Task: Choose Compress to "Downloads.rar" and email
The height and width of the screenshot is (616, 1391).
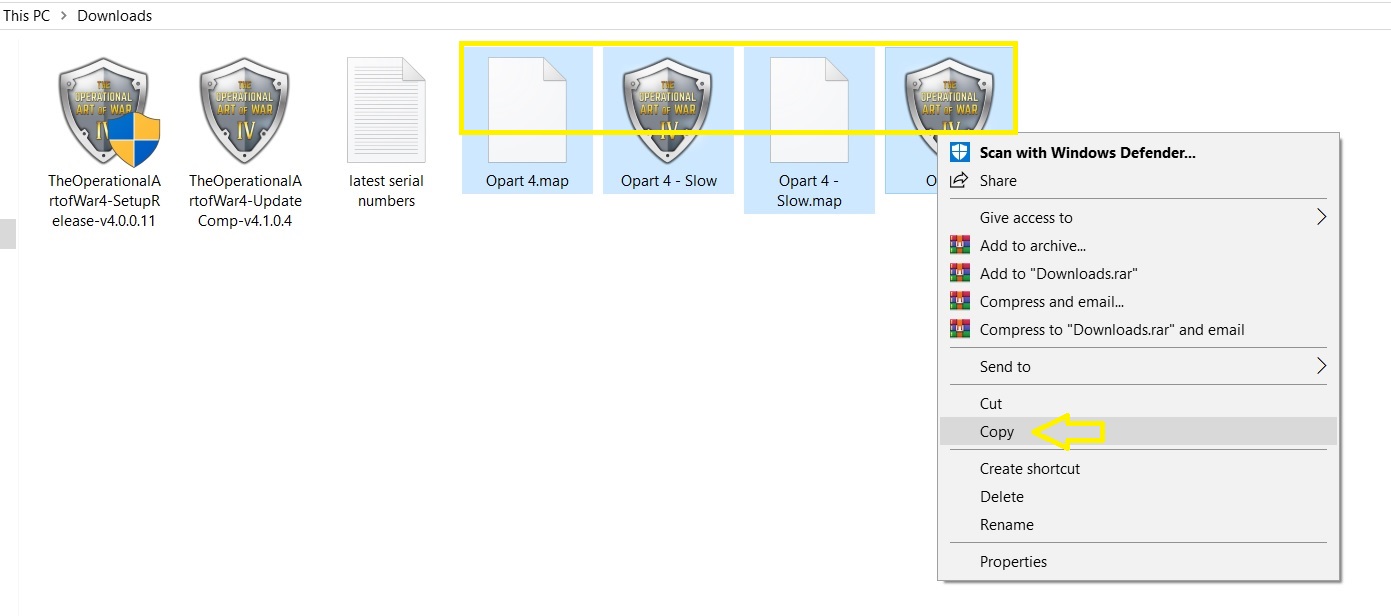Action: (x=1138, y=329)
